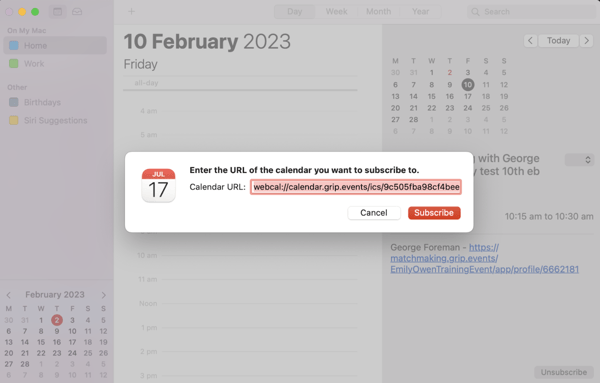Click the Subscribe button
This screenshot has height=383, width=600.
[434, 213]
